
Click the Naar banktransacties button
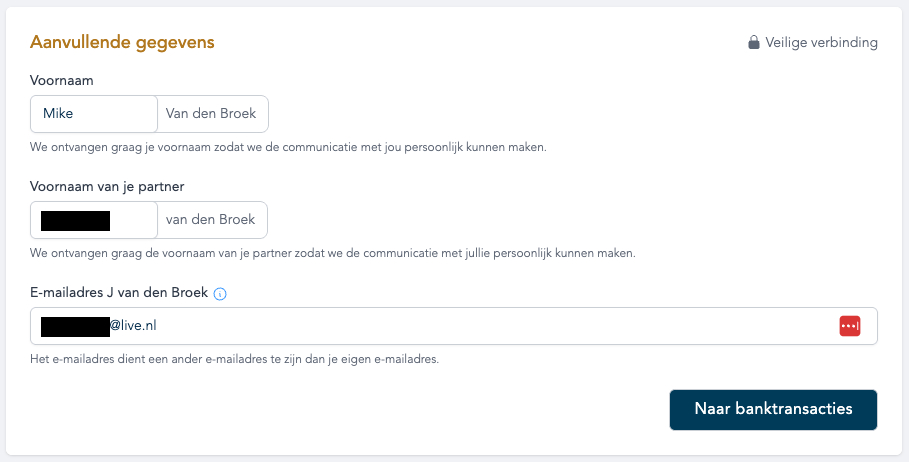pos(773,409)
